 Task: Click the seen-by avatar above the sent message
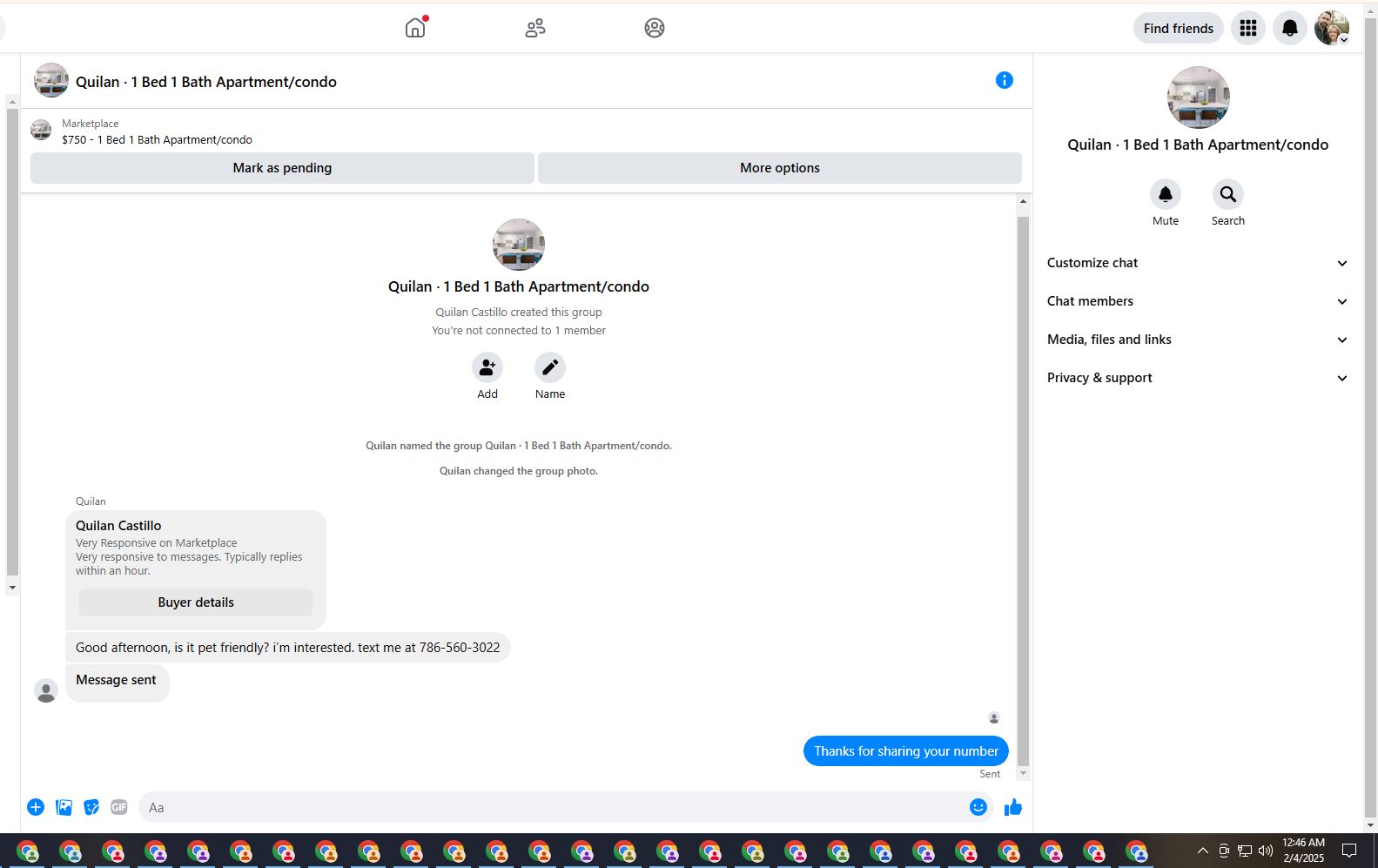(994, 718)
